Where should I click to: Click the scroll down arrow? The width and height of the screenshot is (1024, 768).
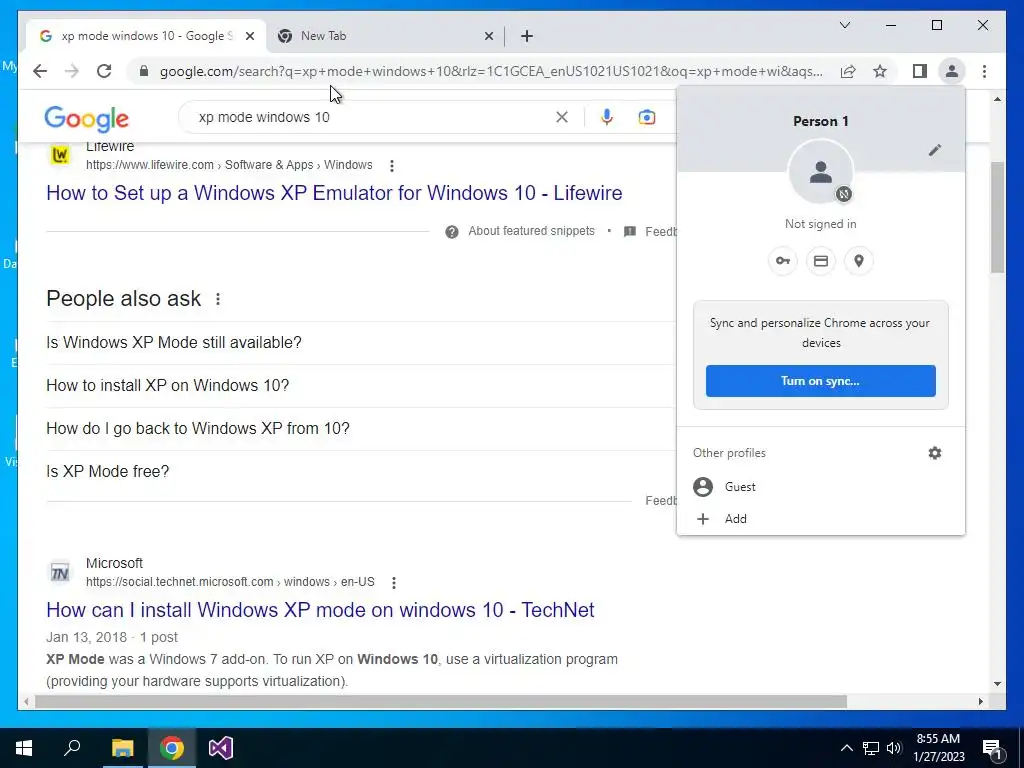click(997, 684)
